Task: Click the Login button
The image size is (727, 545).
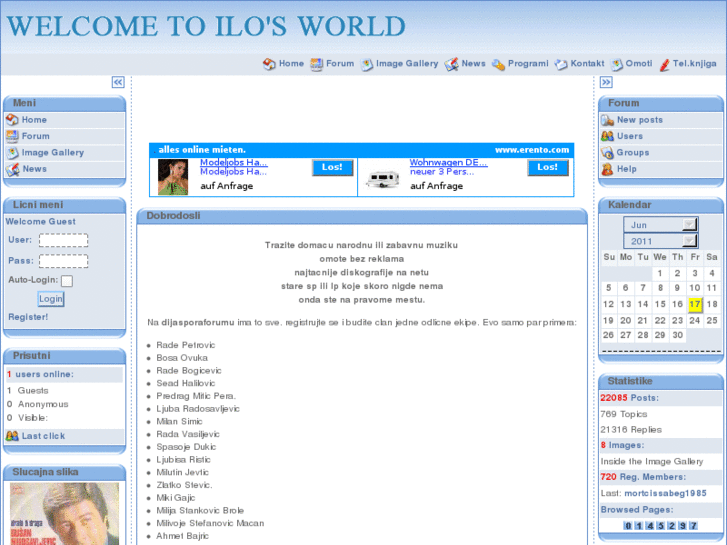Action: pyautogui.click(x=51, y=299)
